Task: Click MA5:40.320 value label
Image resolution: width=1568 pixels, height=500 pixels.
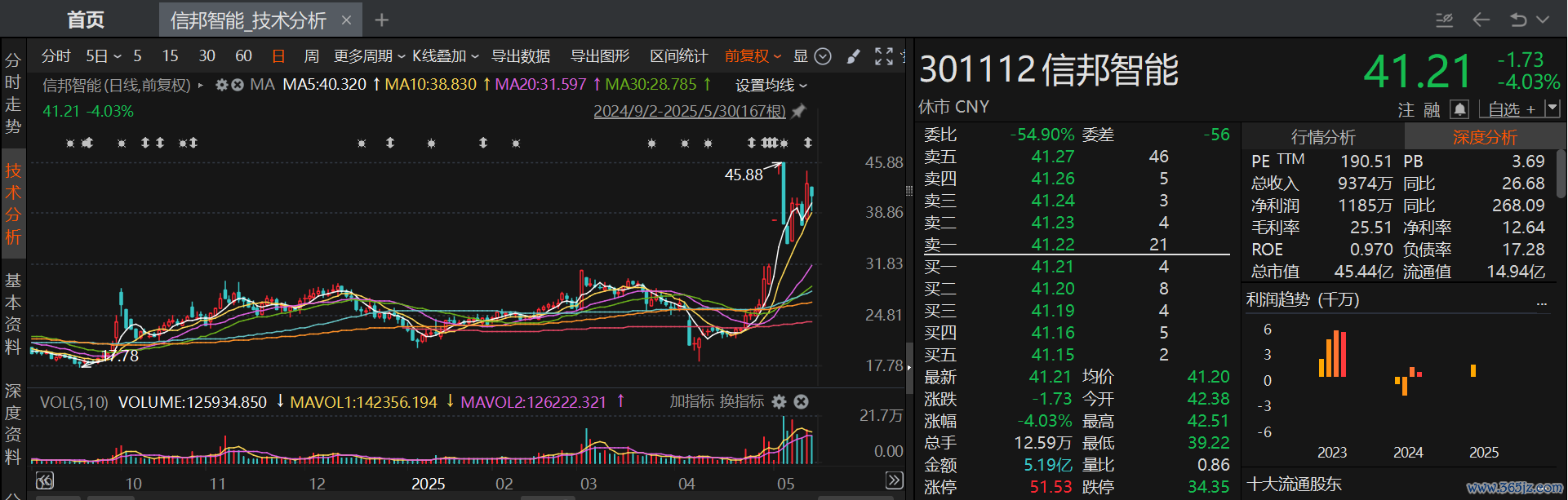Action: 324,85
